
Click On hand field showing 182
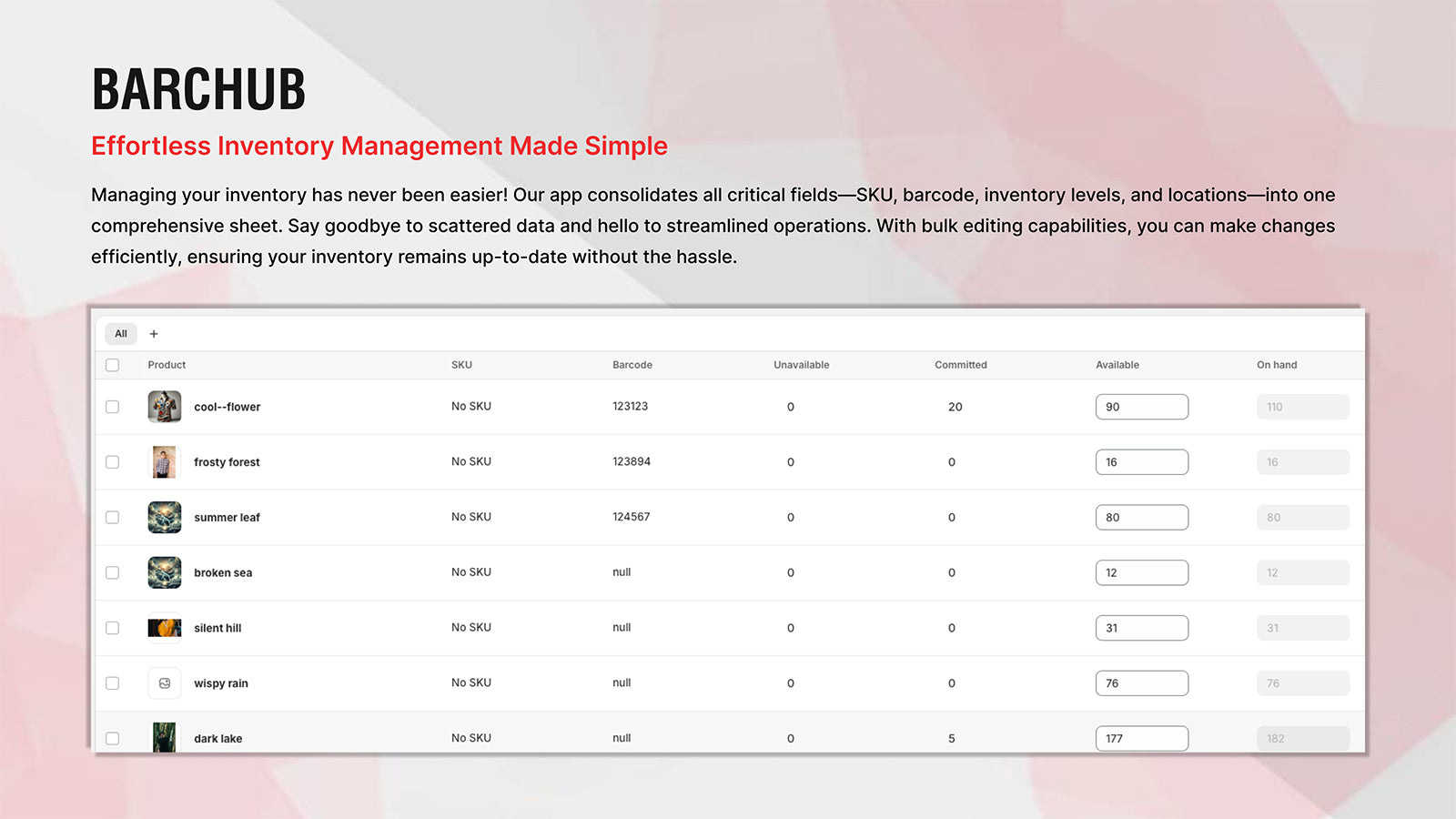coord(1303,739)
